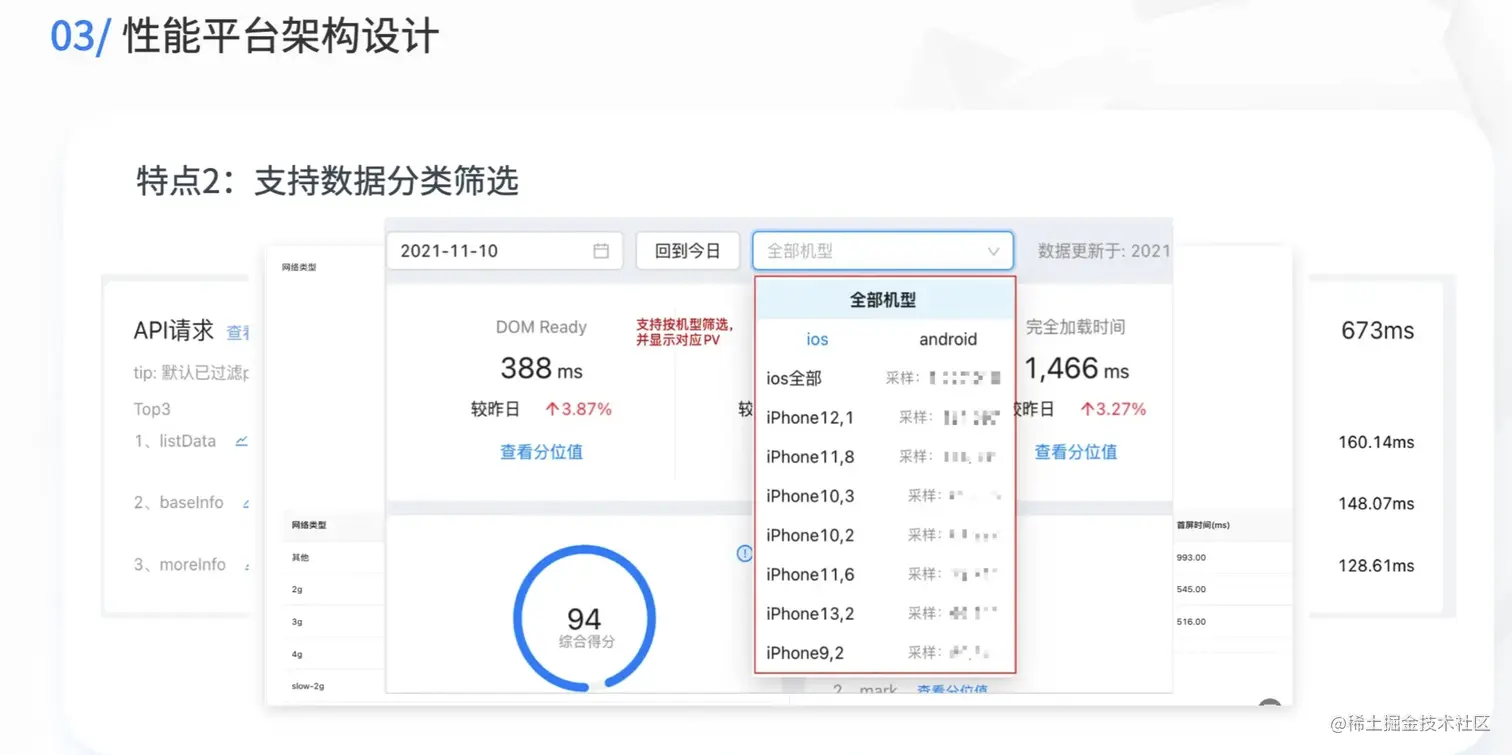
Task: Click the 545.00 table cell
Action: (1191, 589)
